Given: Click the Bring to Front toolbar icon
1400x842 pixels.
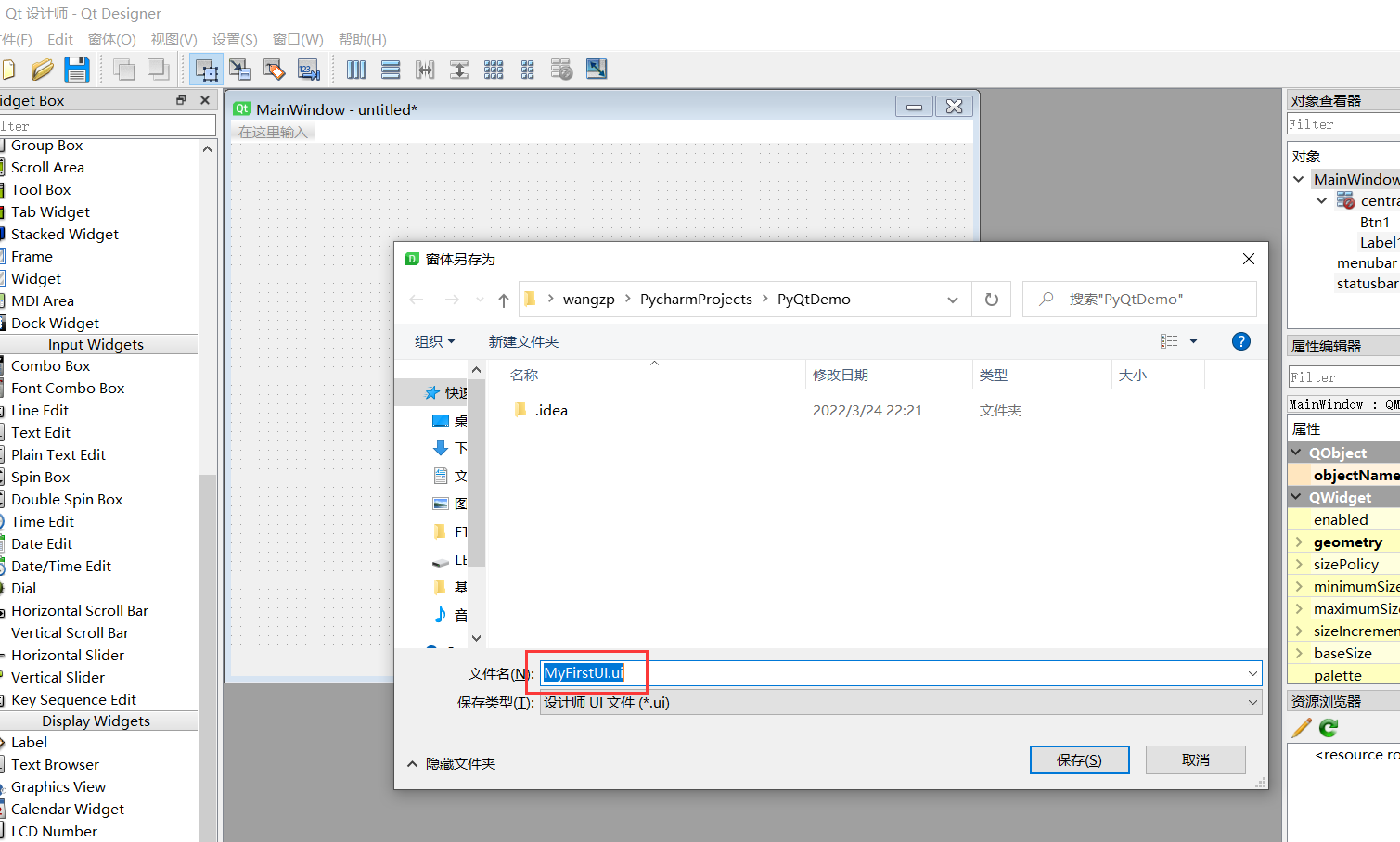Looking at the screenshot, I should pos(123,70).
